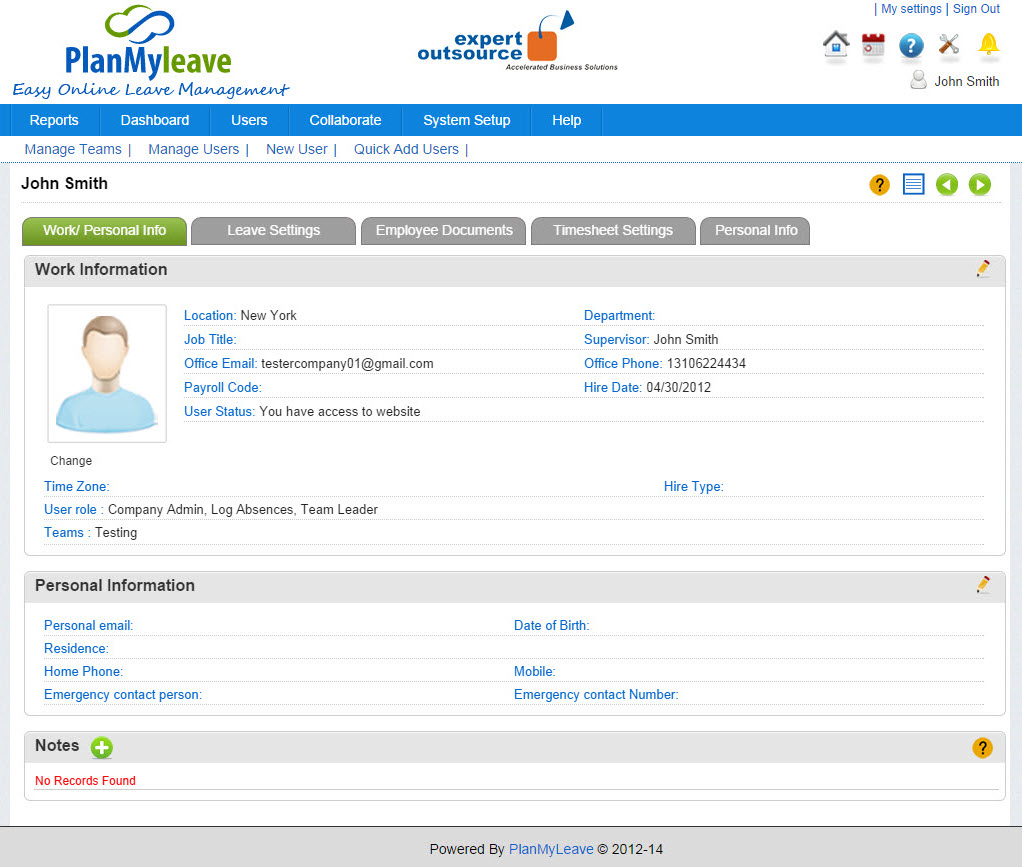Image resolution: width=1022 pixels, height=867 pixels.
Task: Click the Quick Add Users link
Action: point(406,149)
